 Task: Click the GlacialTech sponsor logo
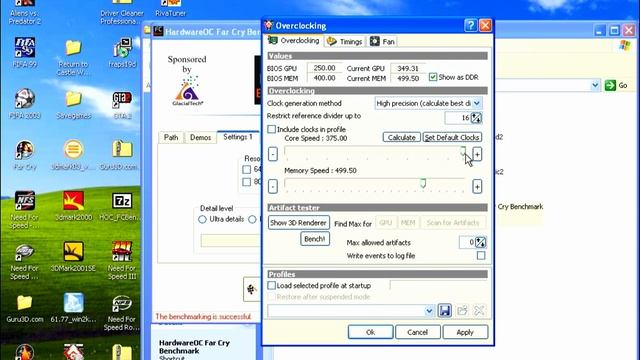[x=187, y=91]
